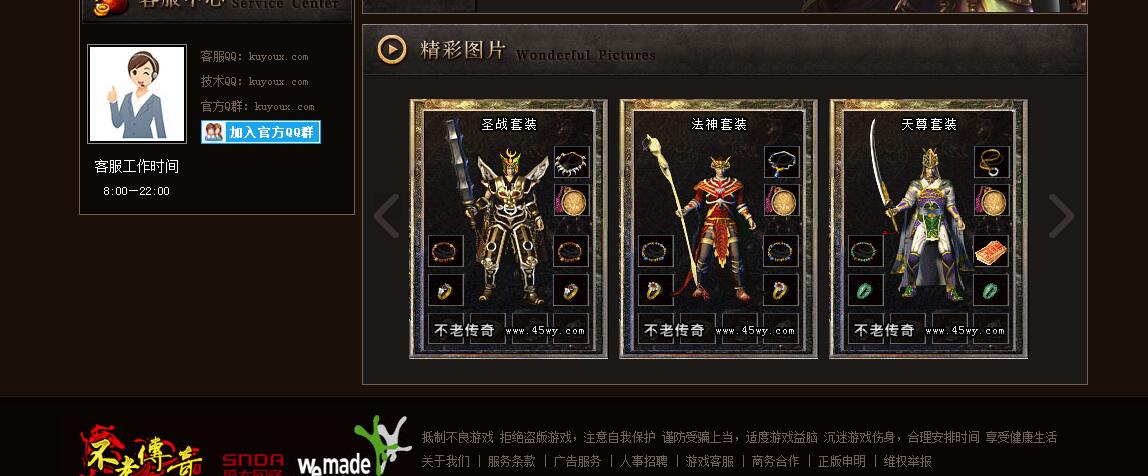
Task: Click the left carousel arrow
Action: point(387,216)
